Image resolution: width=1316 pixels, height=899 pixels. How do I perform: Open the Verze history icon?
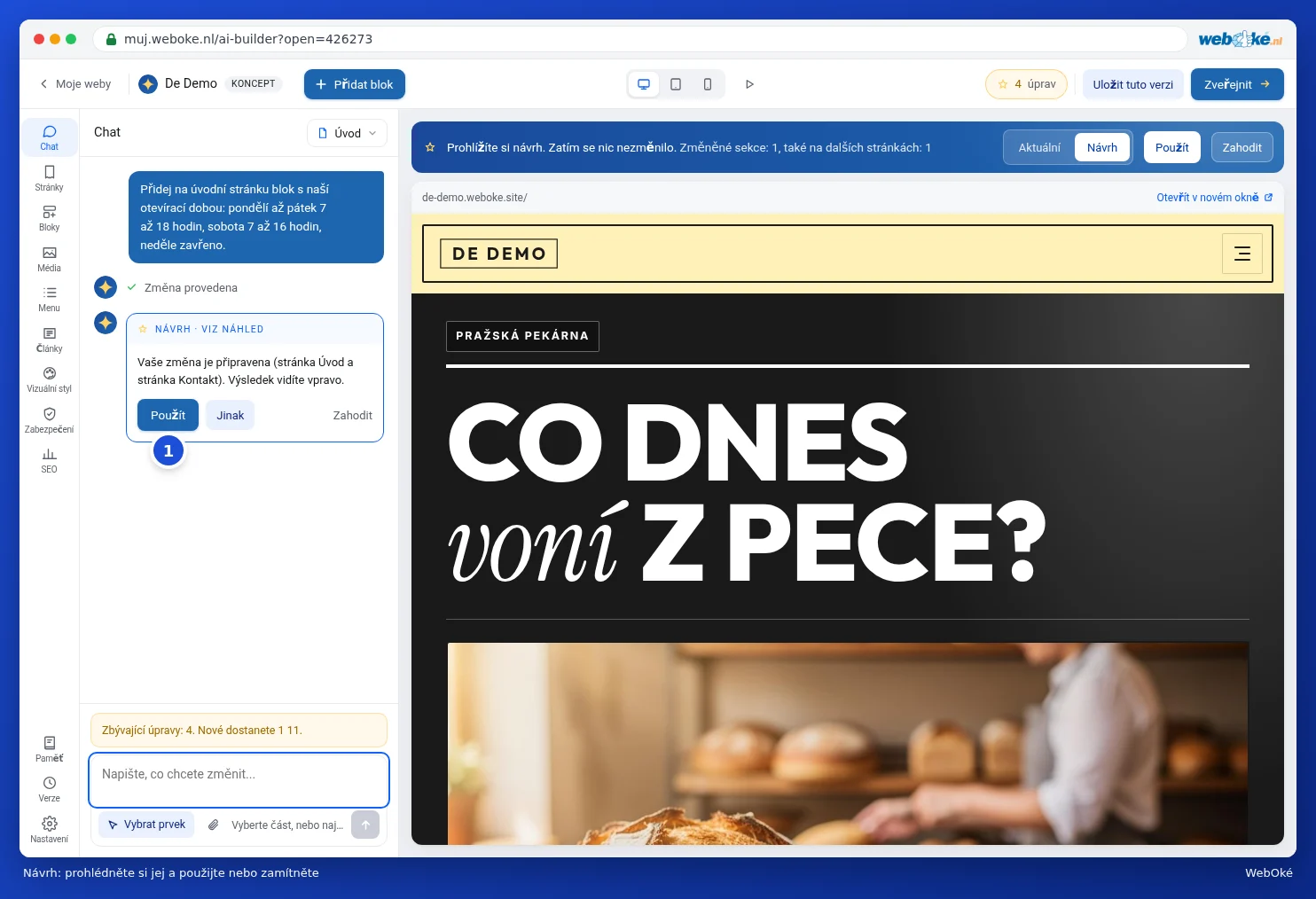(49, 789)
